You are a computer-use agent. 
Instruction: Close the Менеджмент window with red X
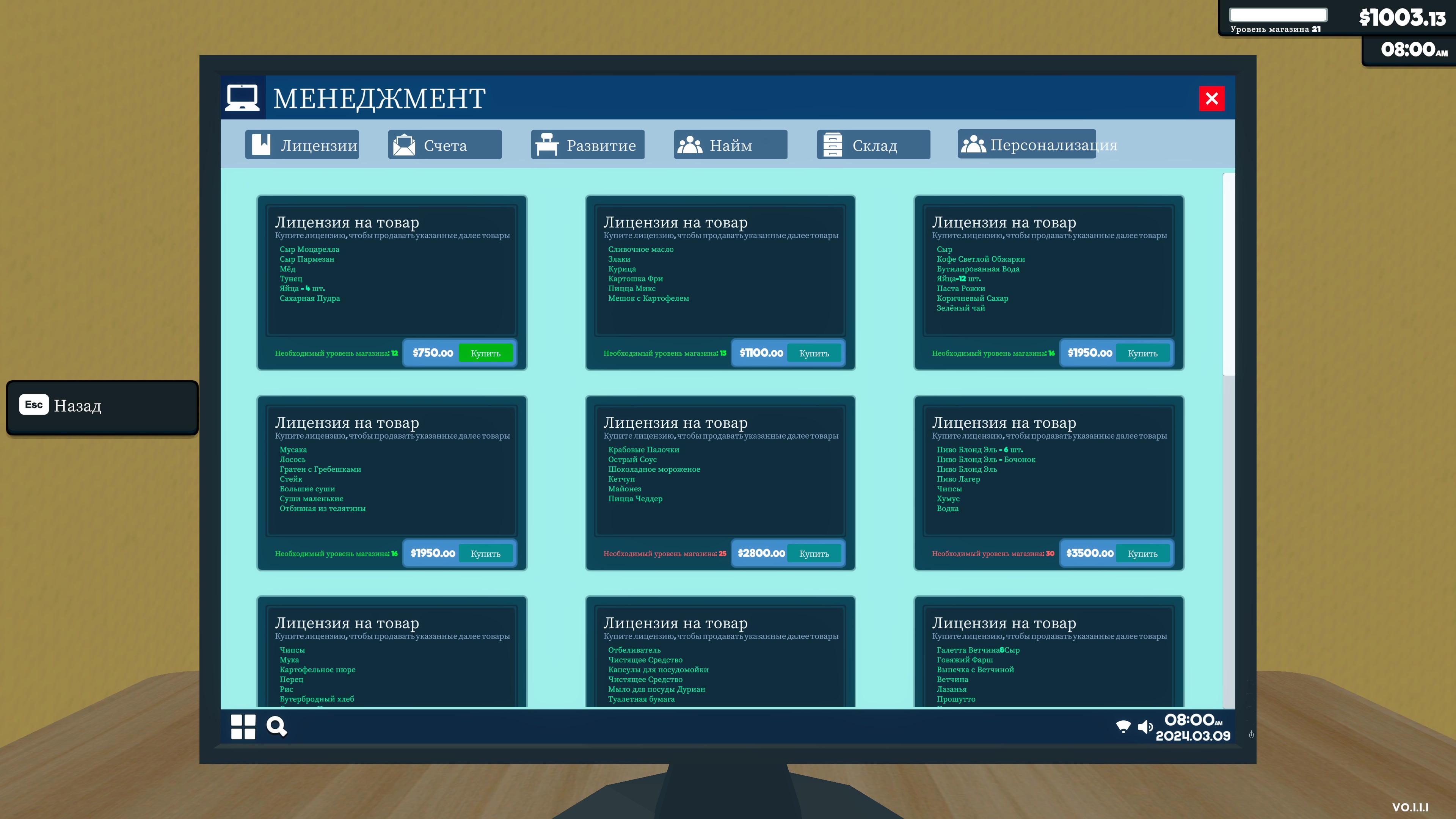point(1211,98)
